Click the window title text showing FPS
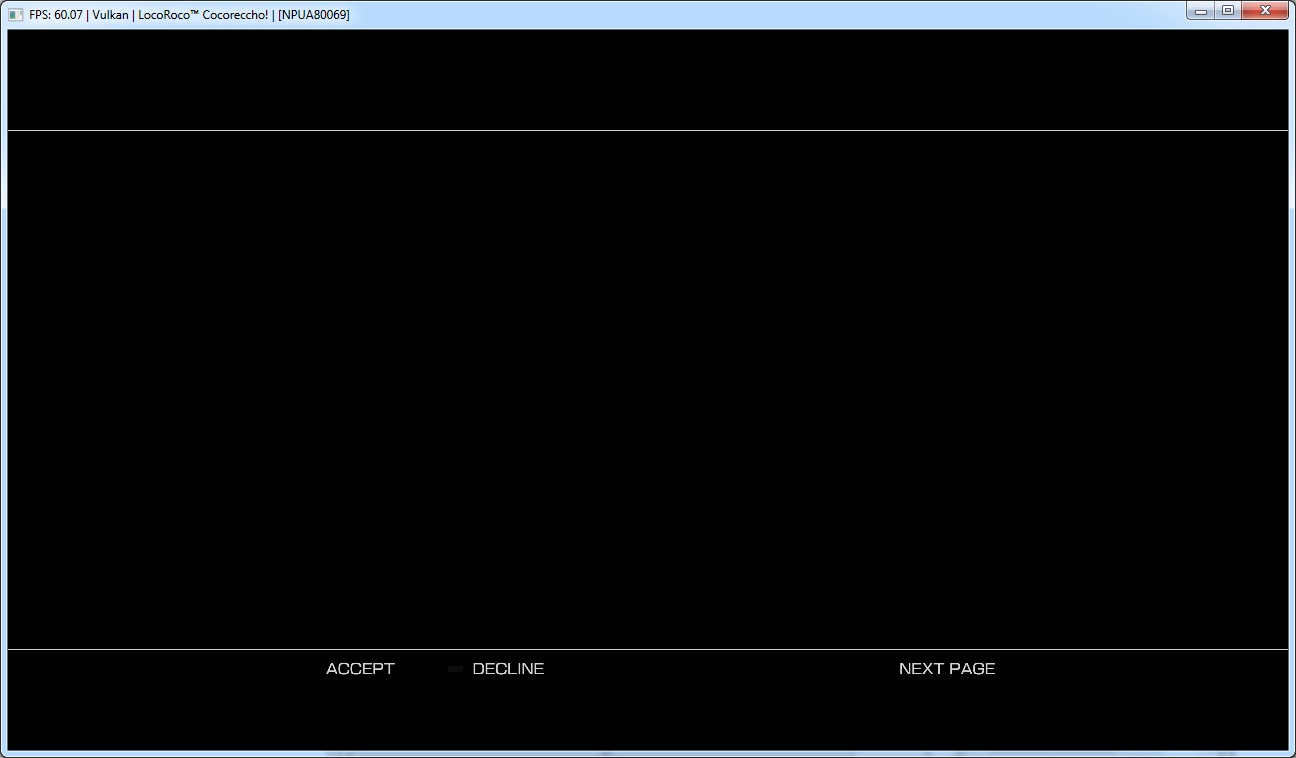1296x758 pixels. click(189, 15)
